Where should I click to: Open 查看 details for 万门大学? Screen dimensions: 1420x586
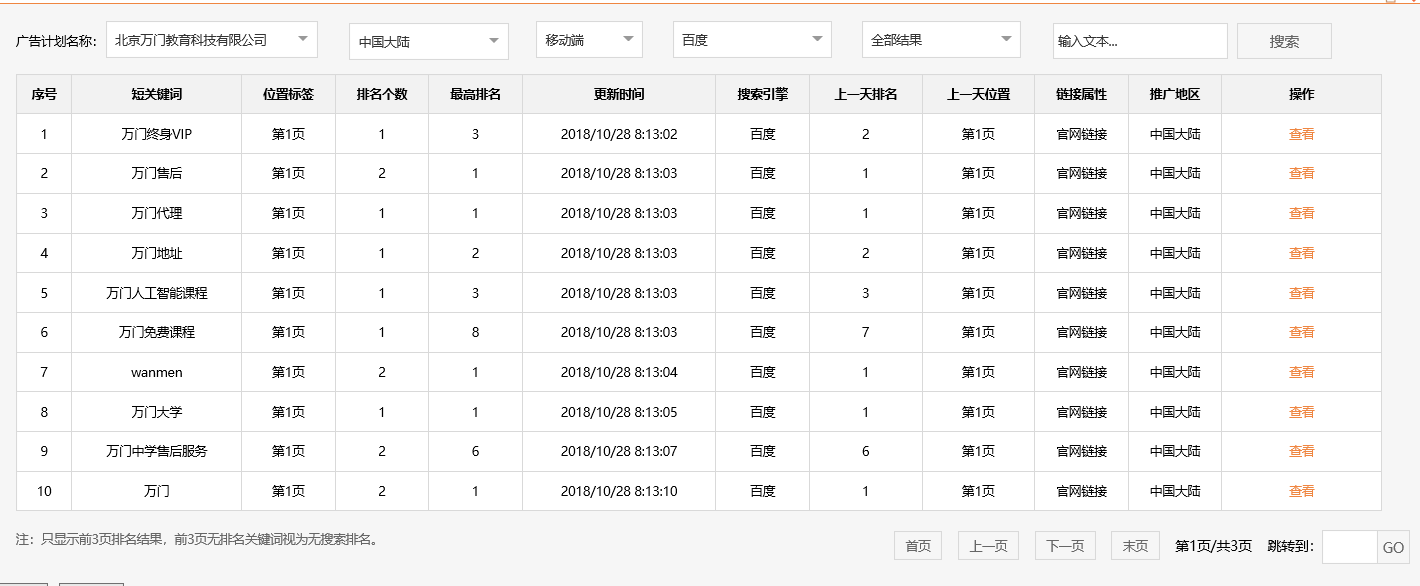[1302, 411]
